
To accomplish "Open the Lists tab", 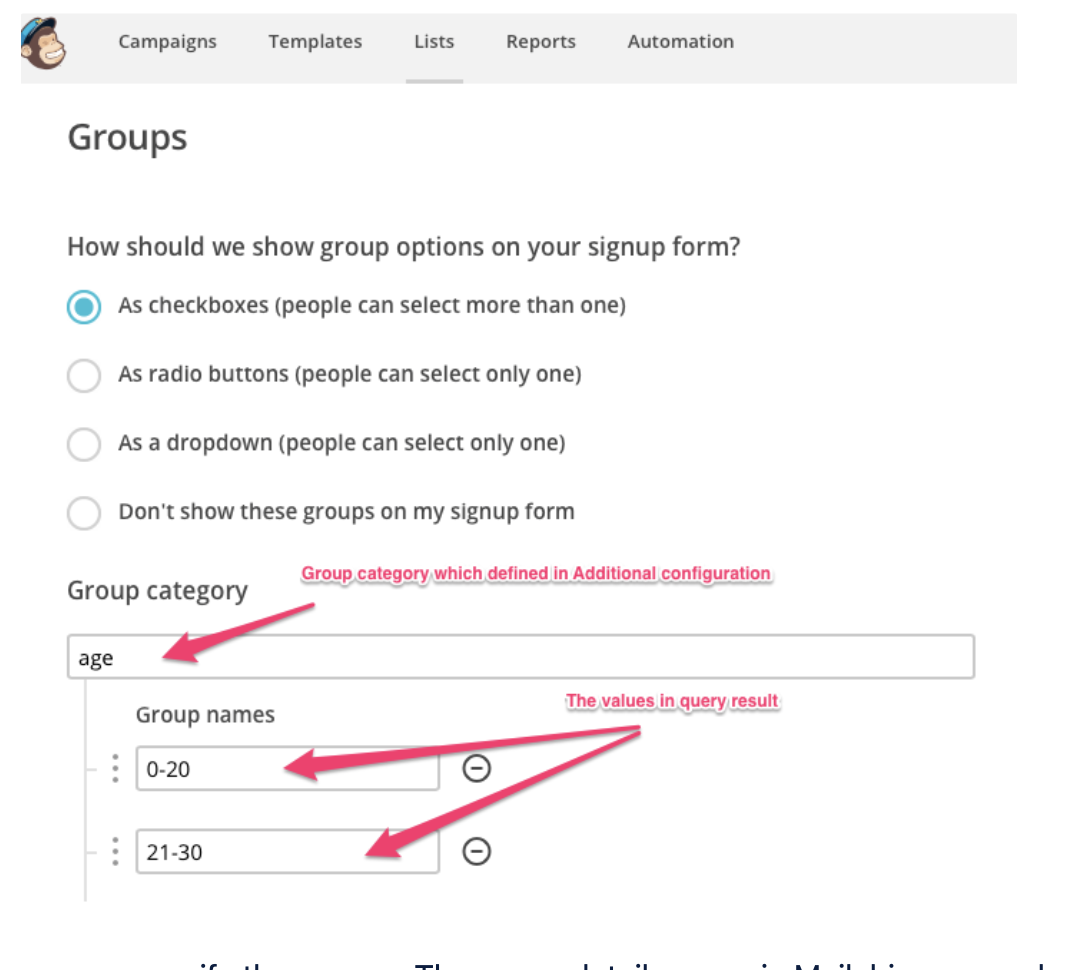I will tap(434, 42).
